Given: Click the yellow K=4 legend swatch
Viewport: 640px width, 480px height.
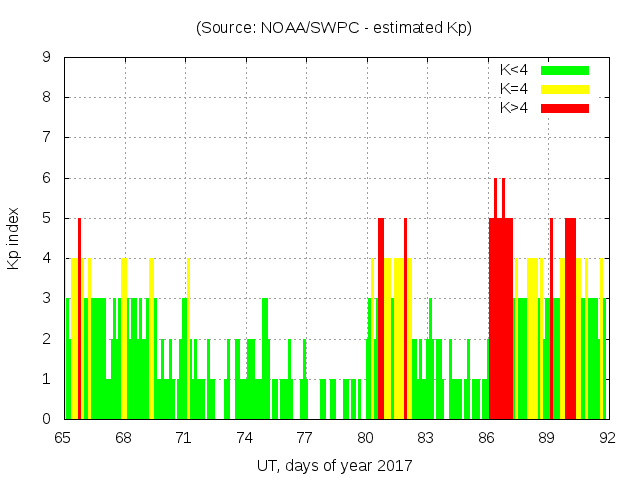Looking at the screenshot, I should (x=565, y=89).
